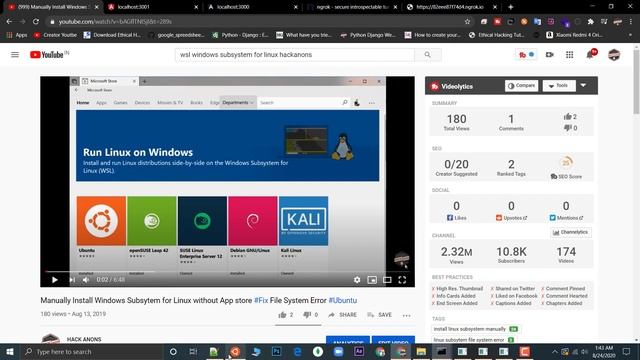Screen dimensions: 640x360
Task: Open the Chrome extensions puzzle icon
Action: (x=591, y=22)
